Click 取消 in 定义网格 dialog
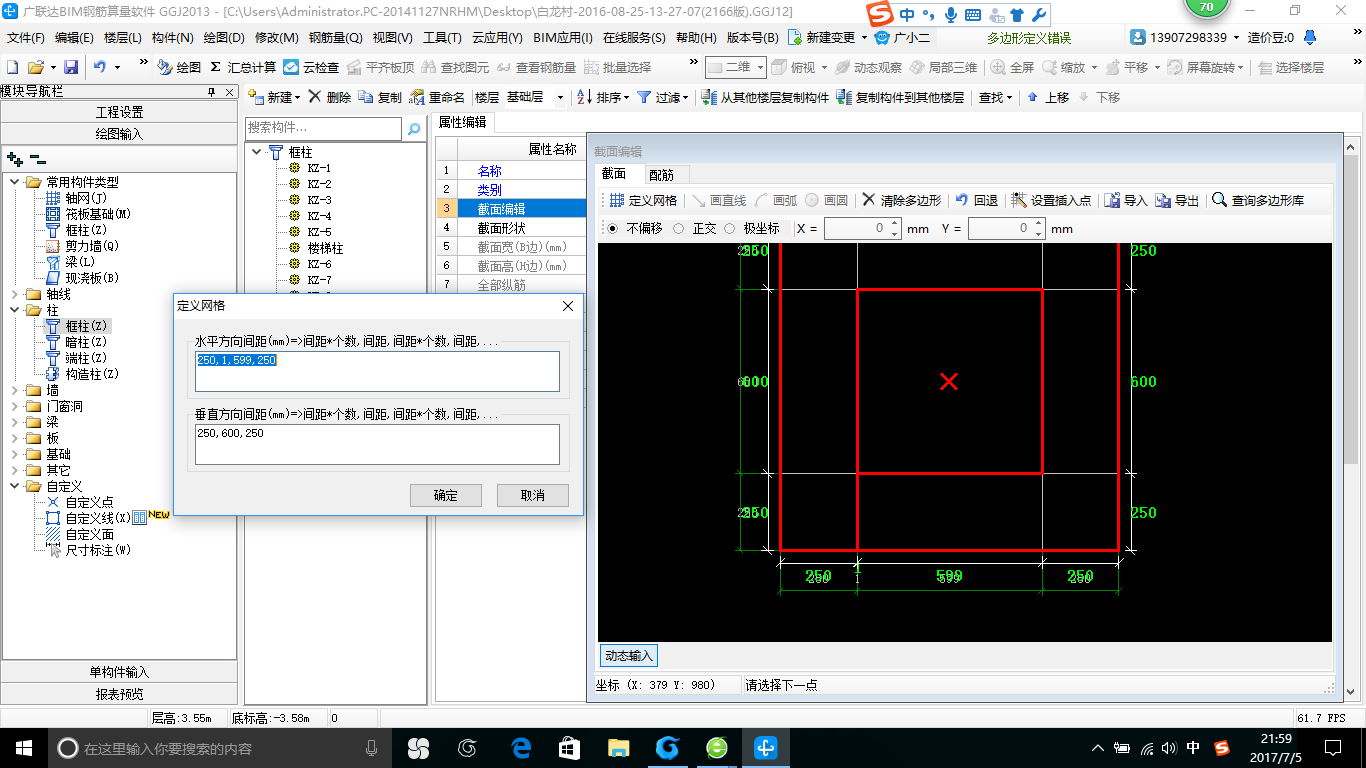The width and height of the screenshot is (1366, 768). point(533,495)
